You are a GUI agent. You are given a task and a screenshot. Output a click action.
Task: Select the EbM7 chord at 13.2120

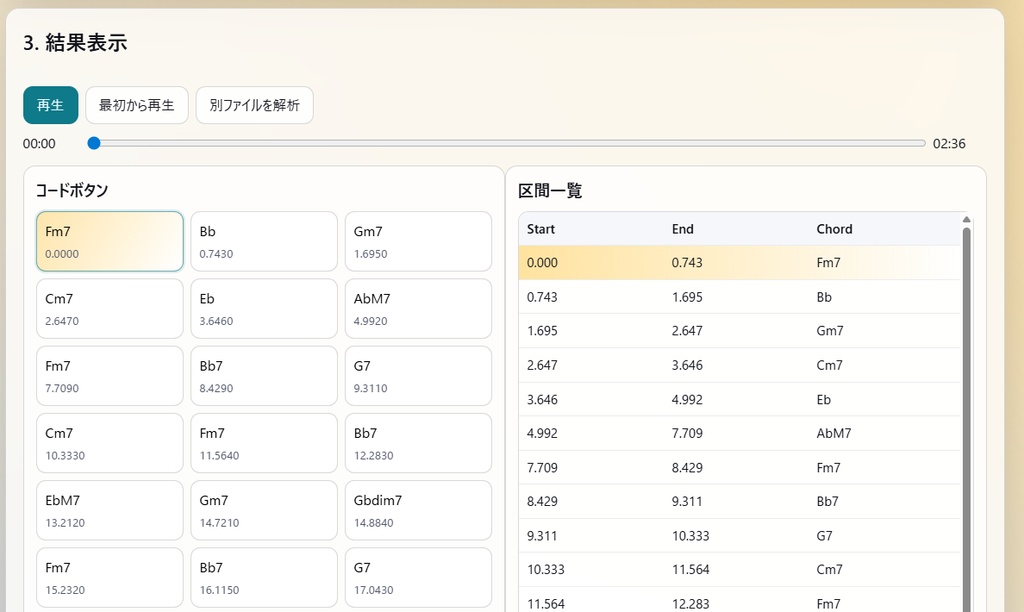coord(109,510)
